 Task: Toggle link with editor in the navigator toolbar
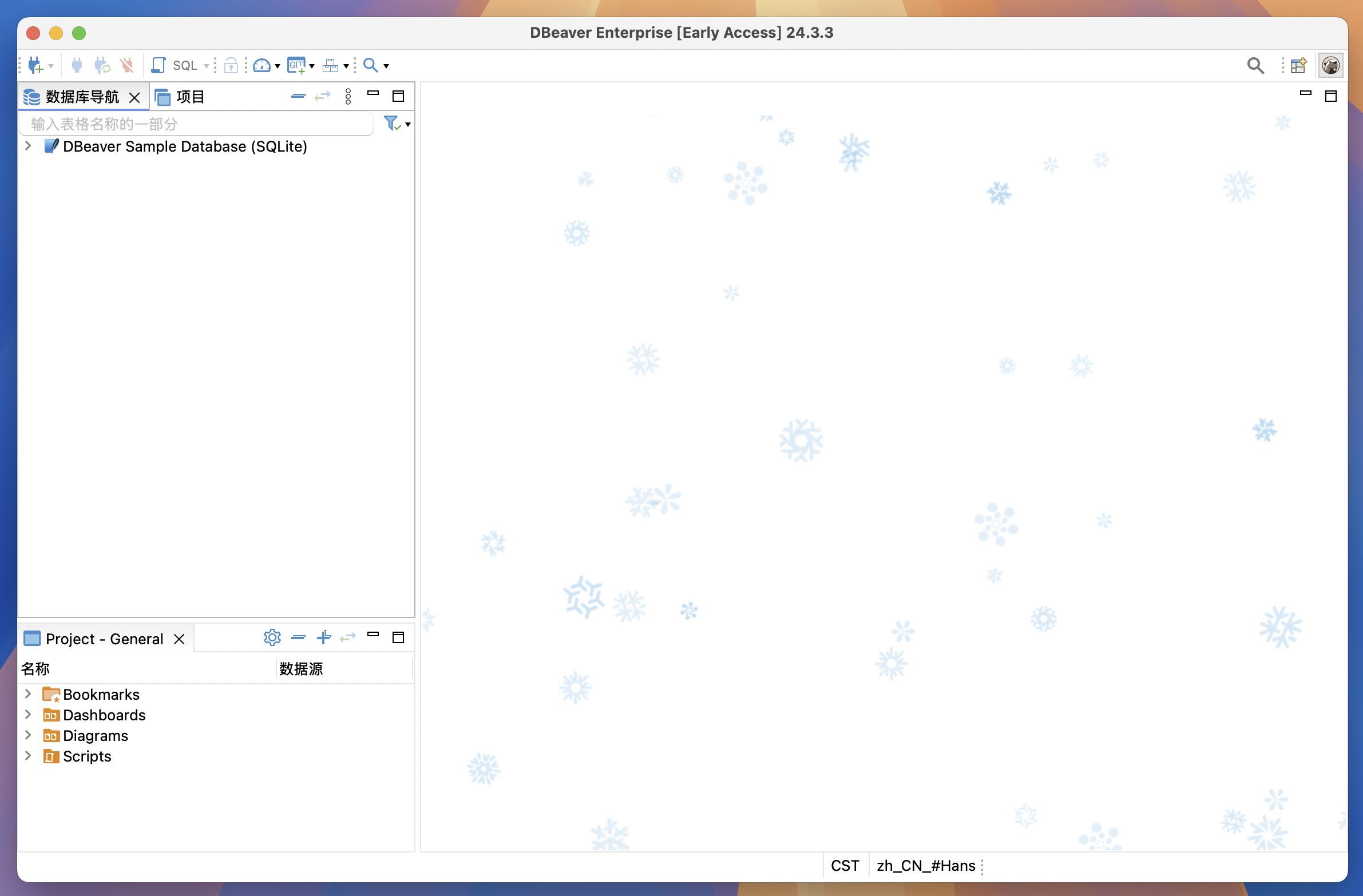point(323,96)
